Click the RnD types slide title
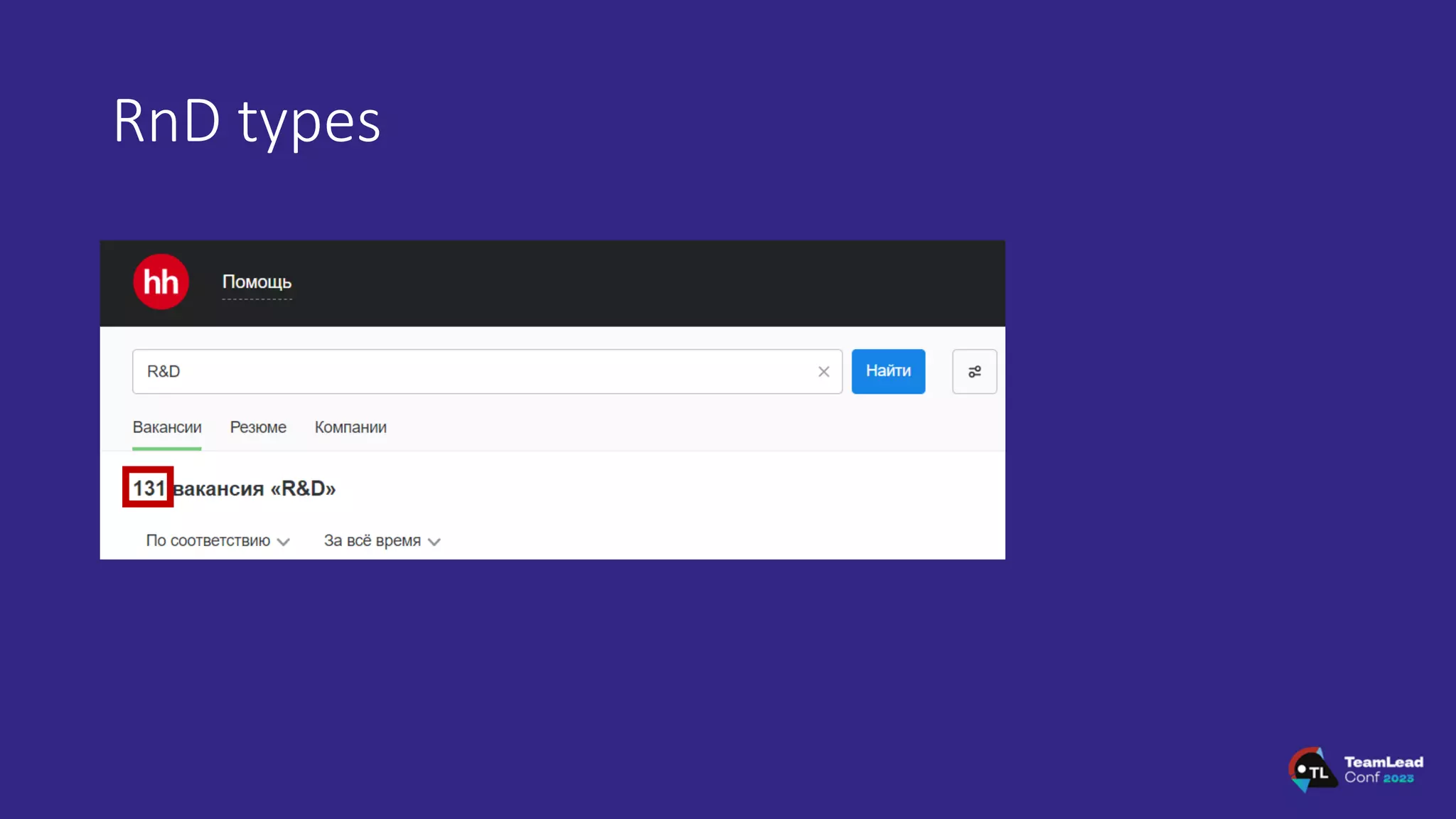This screenshot has width=1456, height=819. (x=247, y=121)
